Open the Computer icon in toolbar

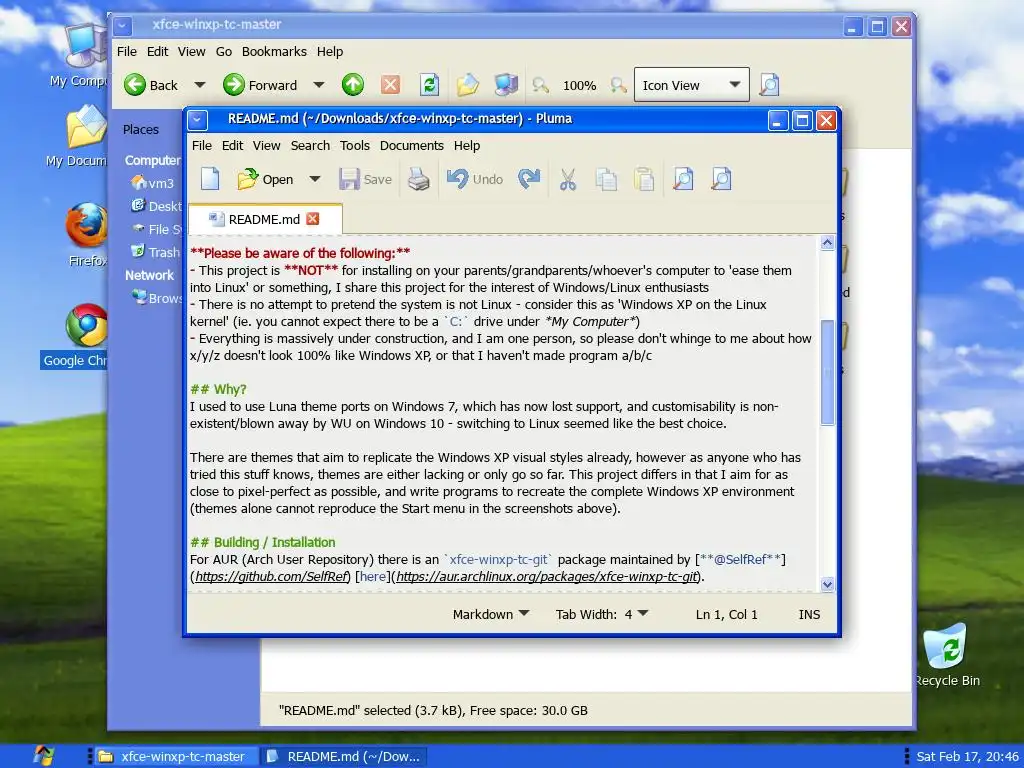click(x=506, y=85)
